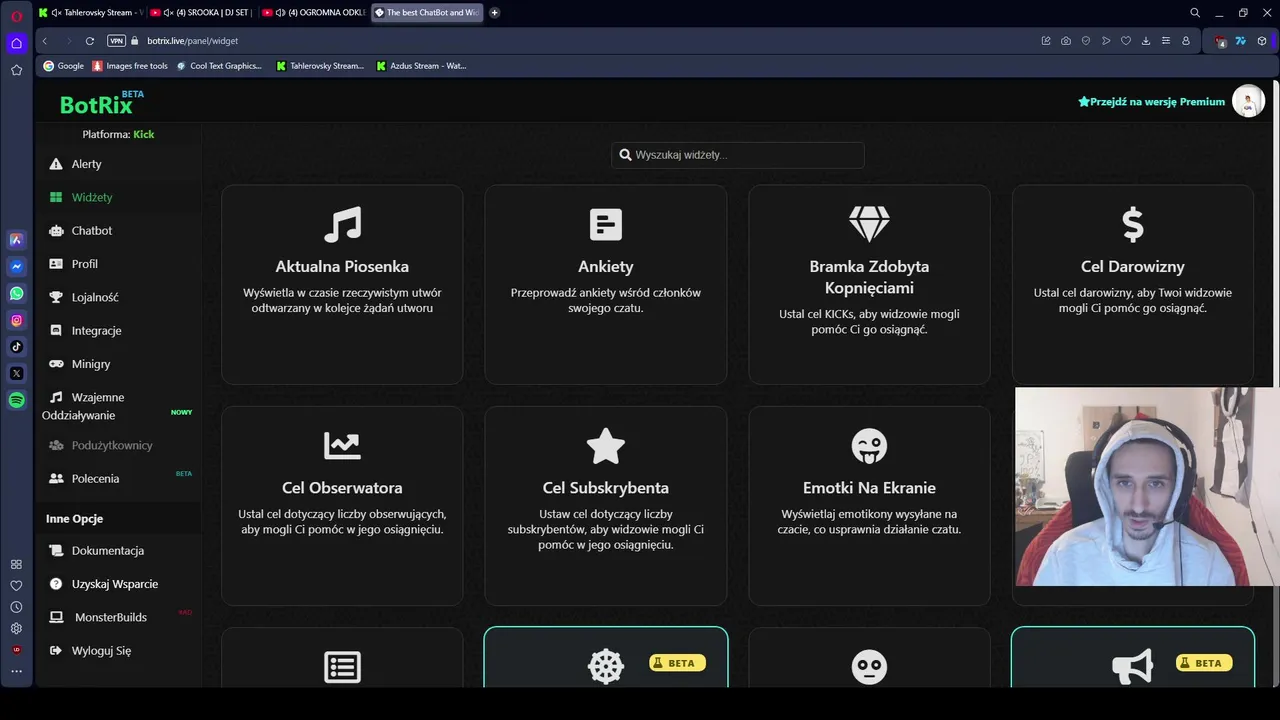Select The best ChatBot and Widget tab
1280x720 pixels.
pos(427,13)
